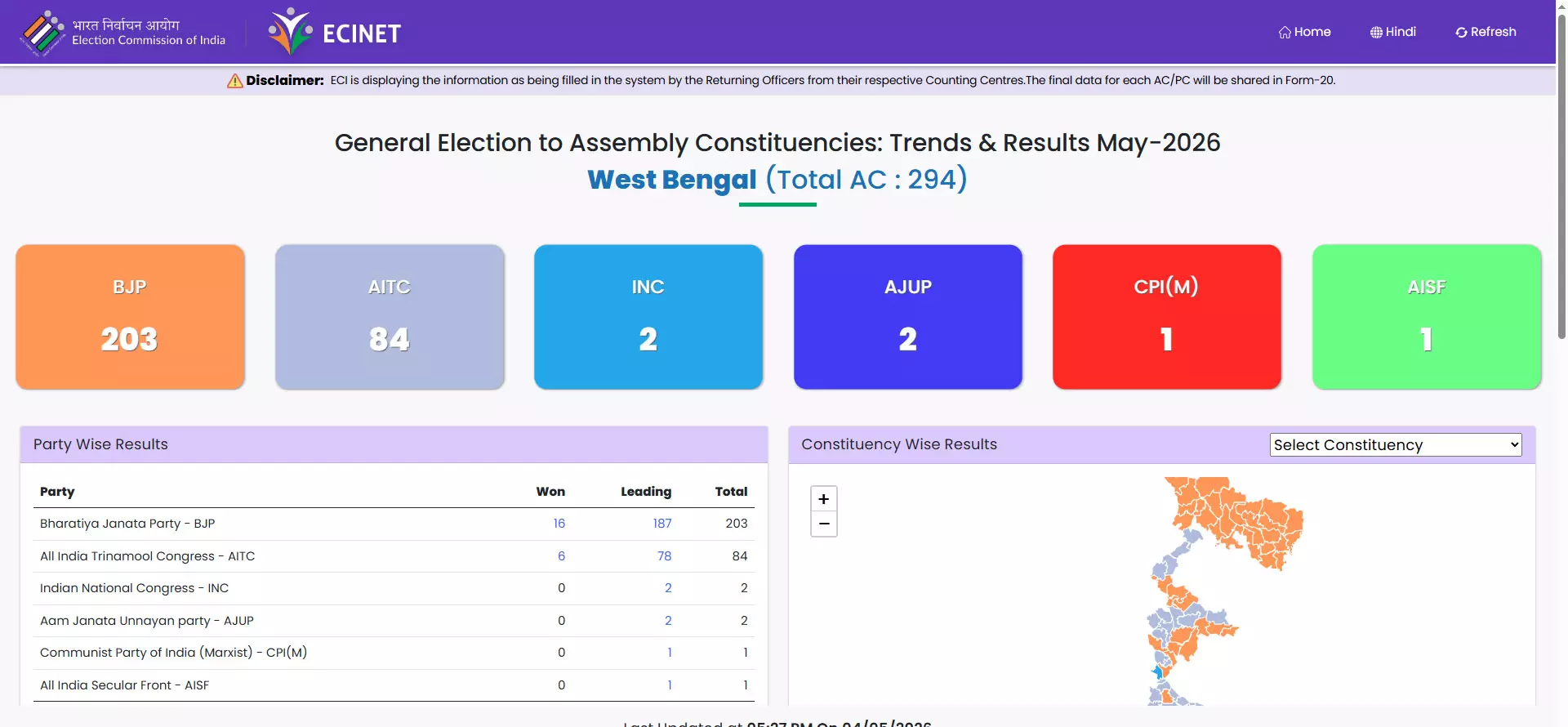The height and width of the screenshot is (727, 1568).
Task: Click the Hindi globe icon
Action: pyautogui.click(x=1376, y=32)
